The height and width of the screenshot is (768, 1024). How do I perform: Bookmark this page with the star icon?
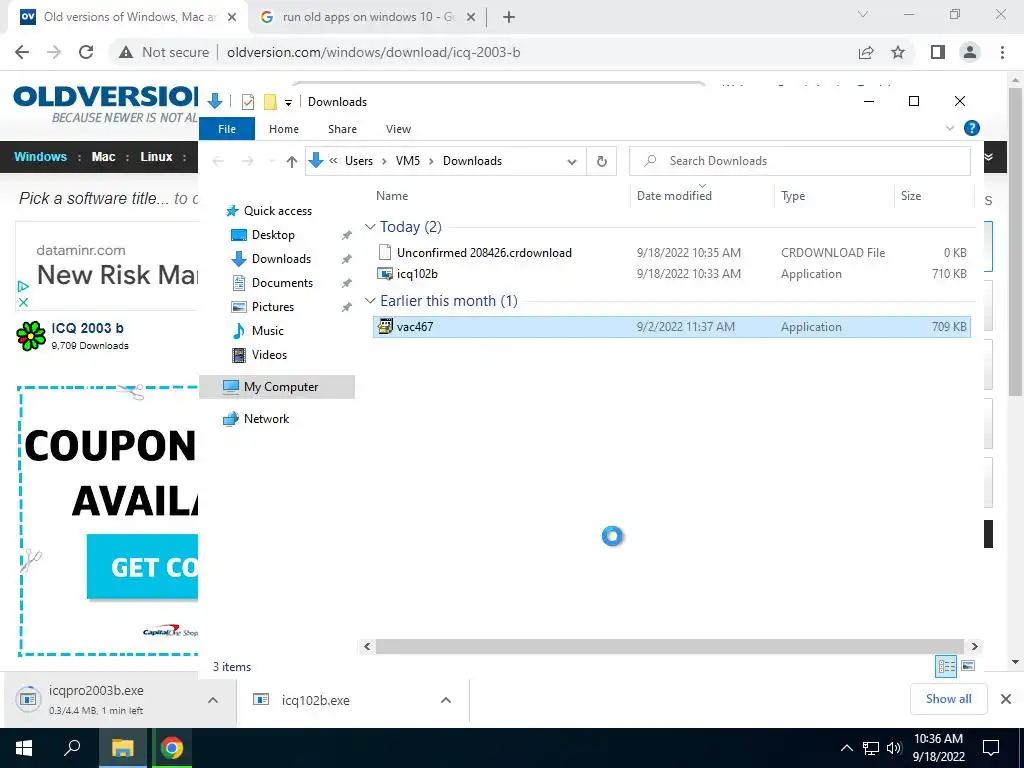899,52
